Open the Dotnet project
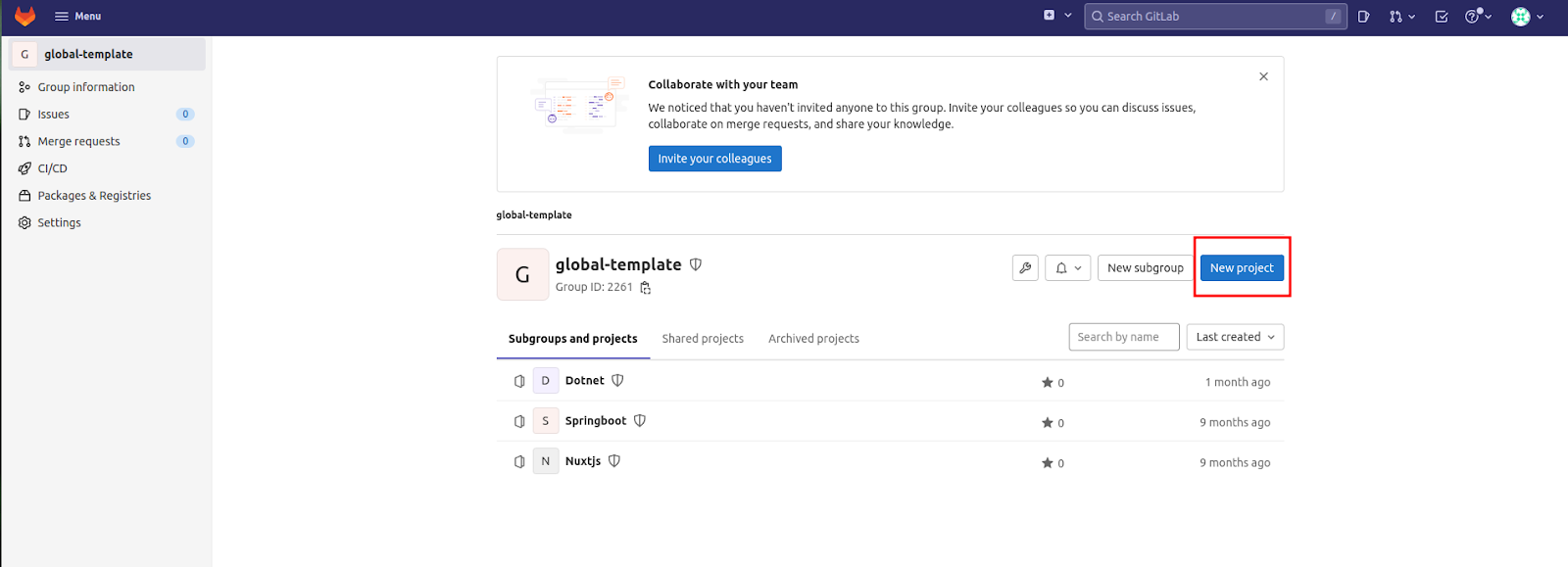This screenshot has width=1568, height=567. click(x=585, y=381)
